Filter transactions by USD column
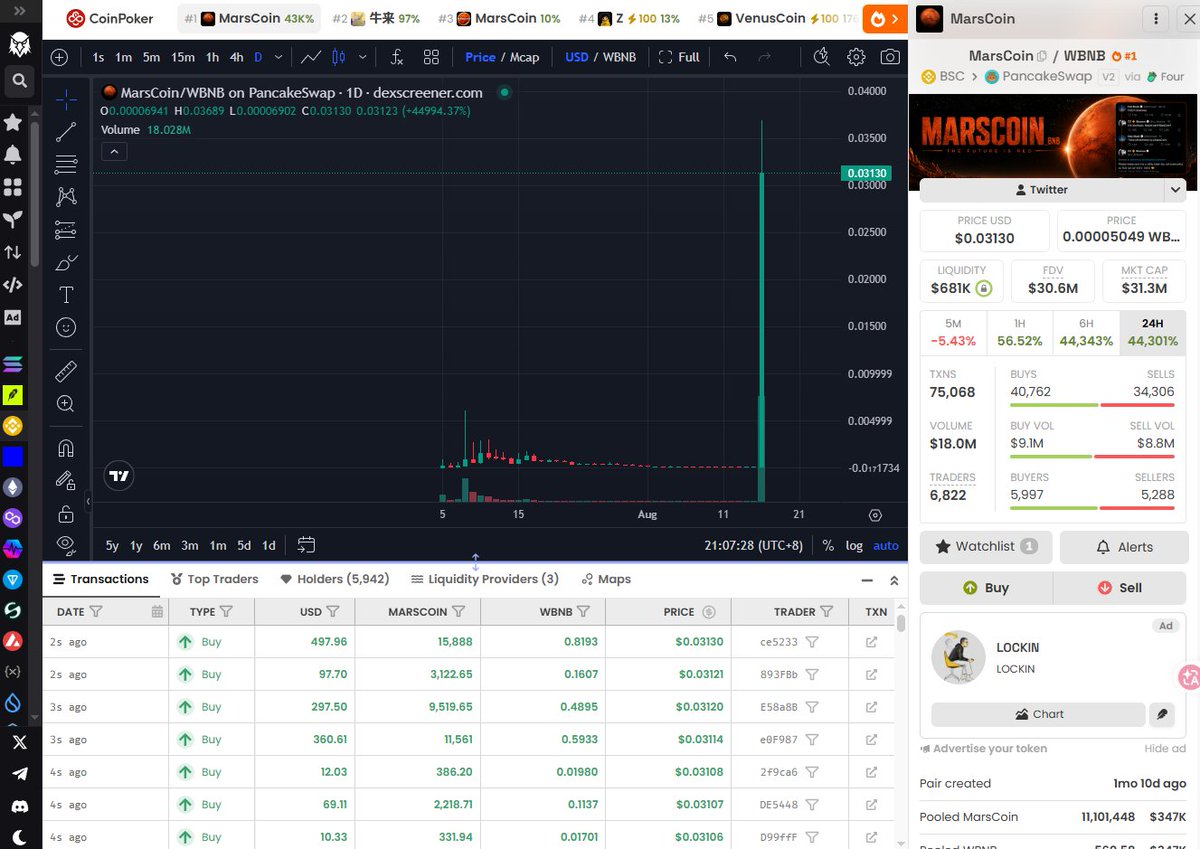Image resolution: width=1200 pixels, height=849 pixels. [333, 611]
